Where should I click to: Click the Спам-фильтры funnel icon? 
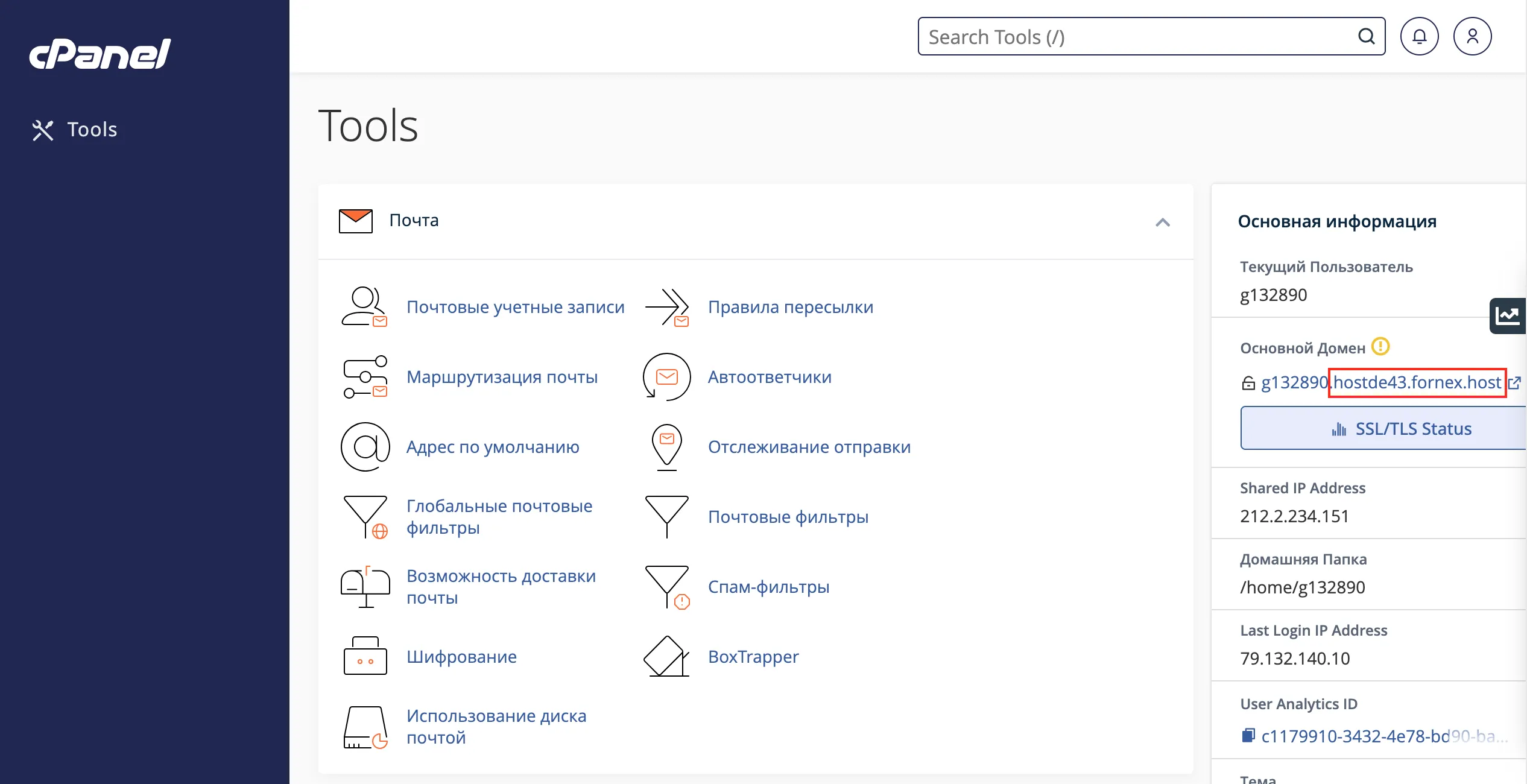(x=667, y=587)
